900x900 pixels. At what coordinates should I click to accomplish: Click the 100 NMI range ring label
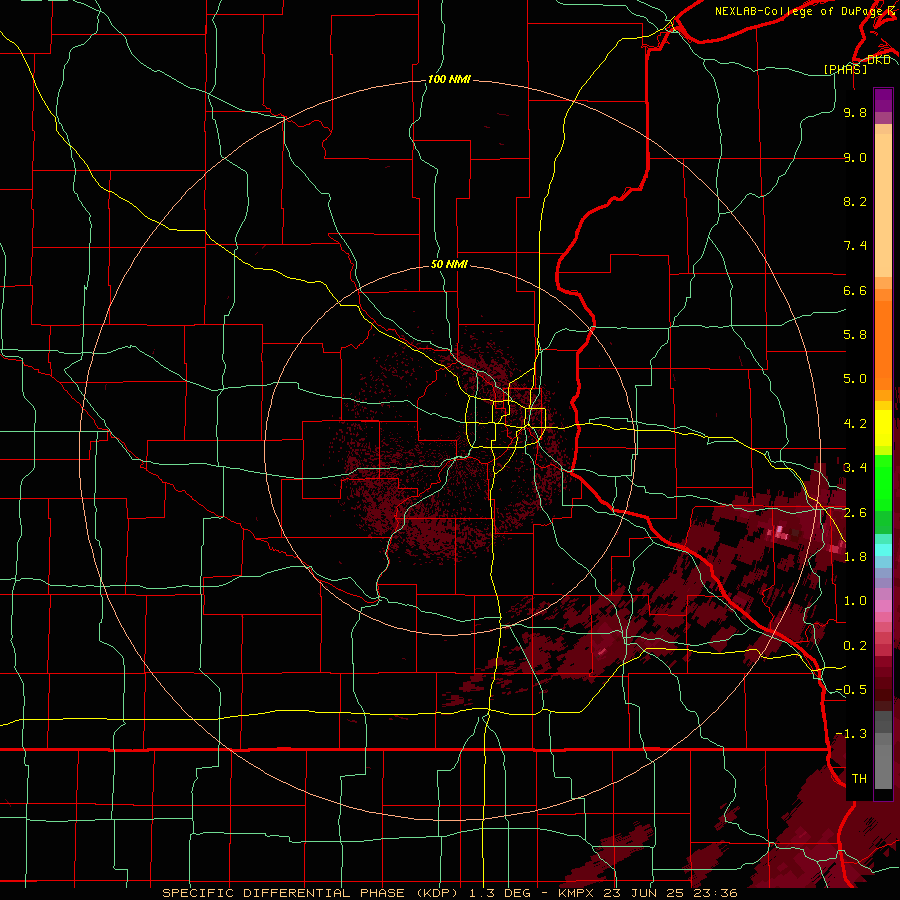click(449, 79)
